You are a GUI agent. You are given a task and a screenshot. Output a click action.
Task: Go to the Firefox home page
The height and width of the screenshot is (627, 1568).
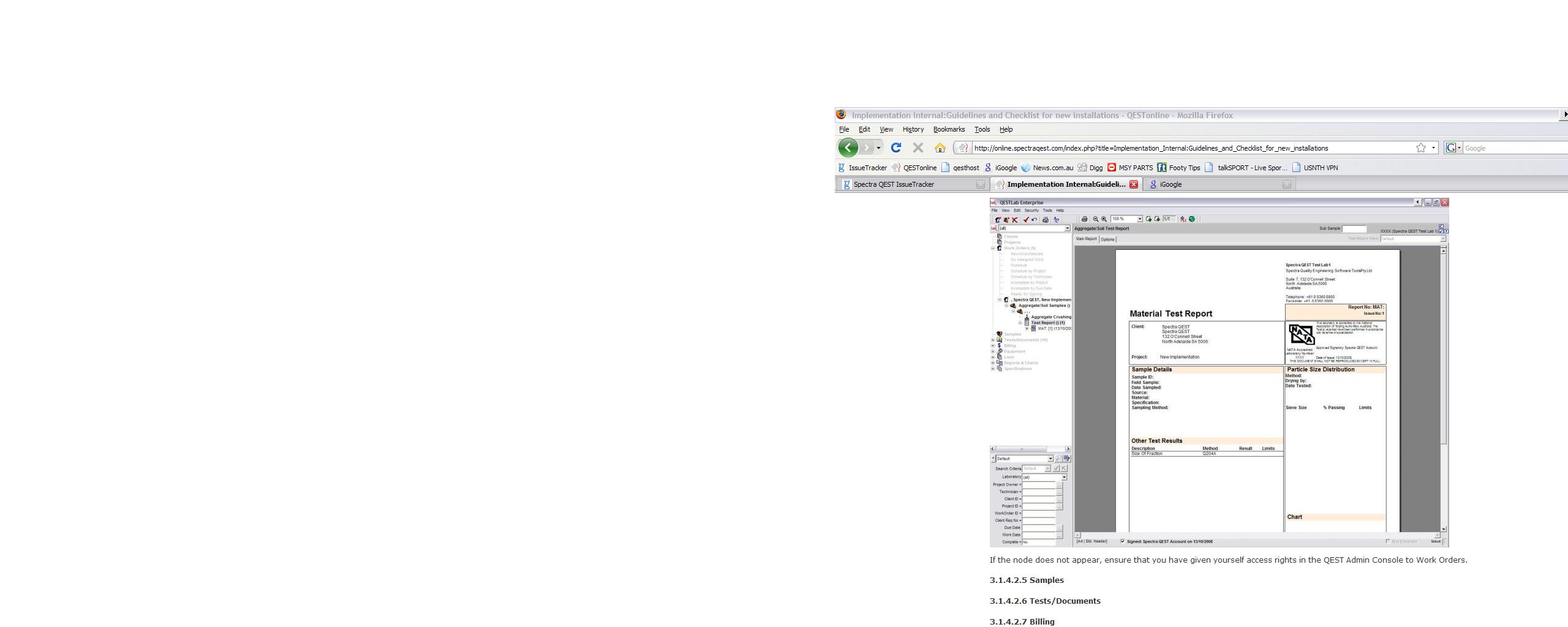pos(940,148)
